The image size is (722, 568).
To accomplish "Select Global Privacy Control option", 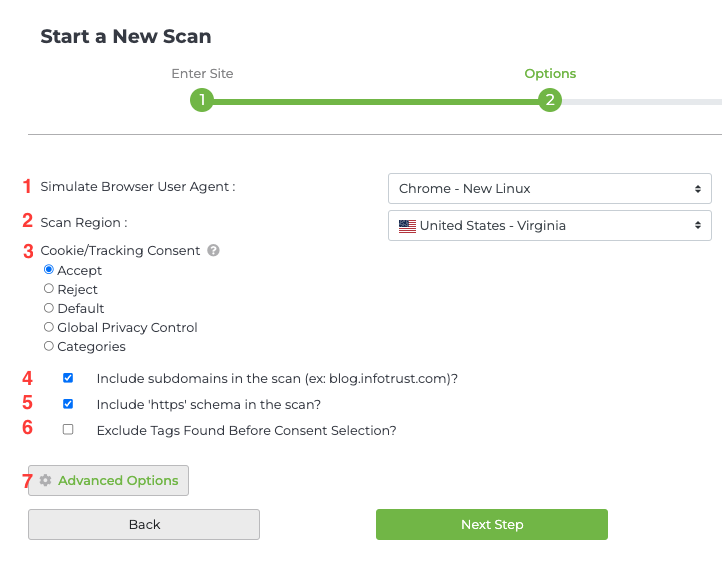I will (49, 327).
